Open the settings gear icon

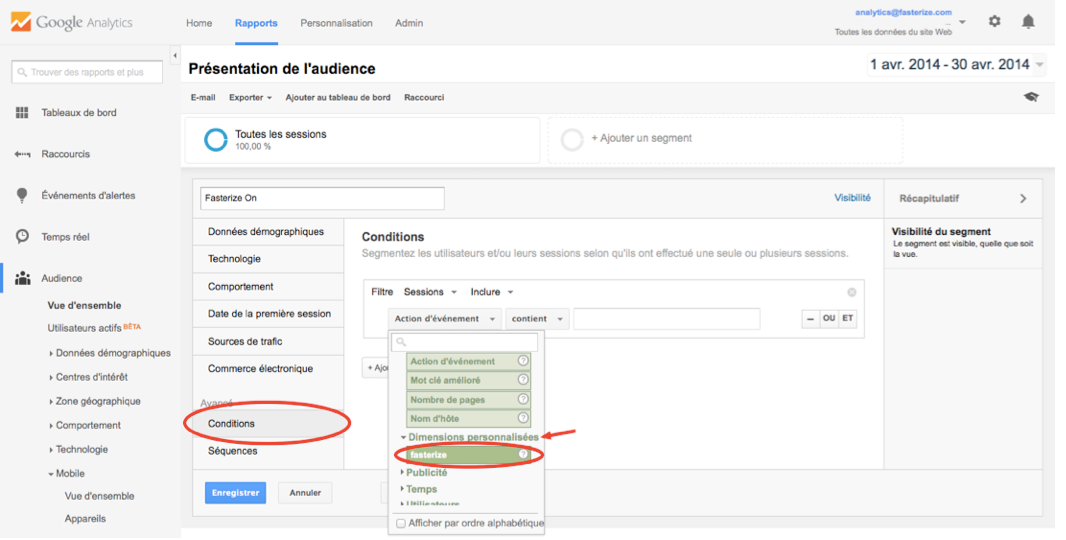pos(994,21)
